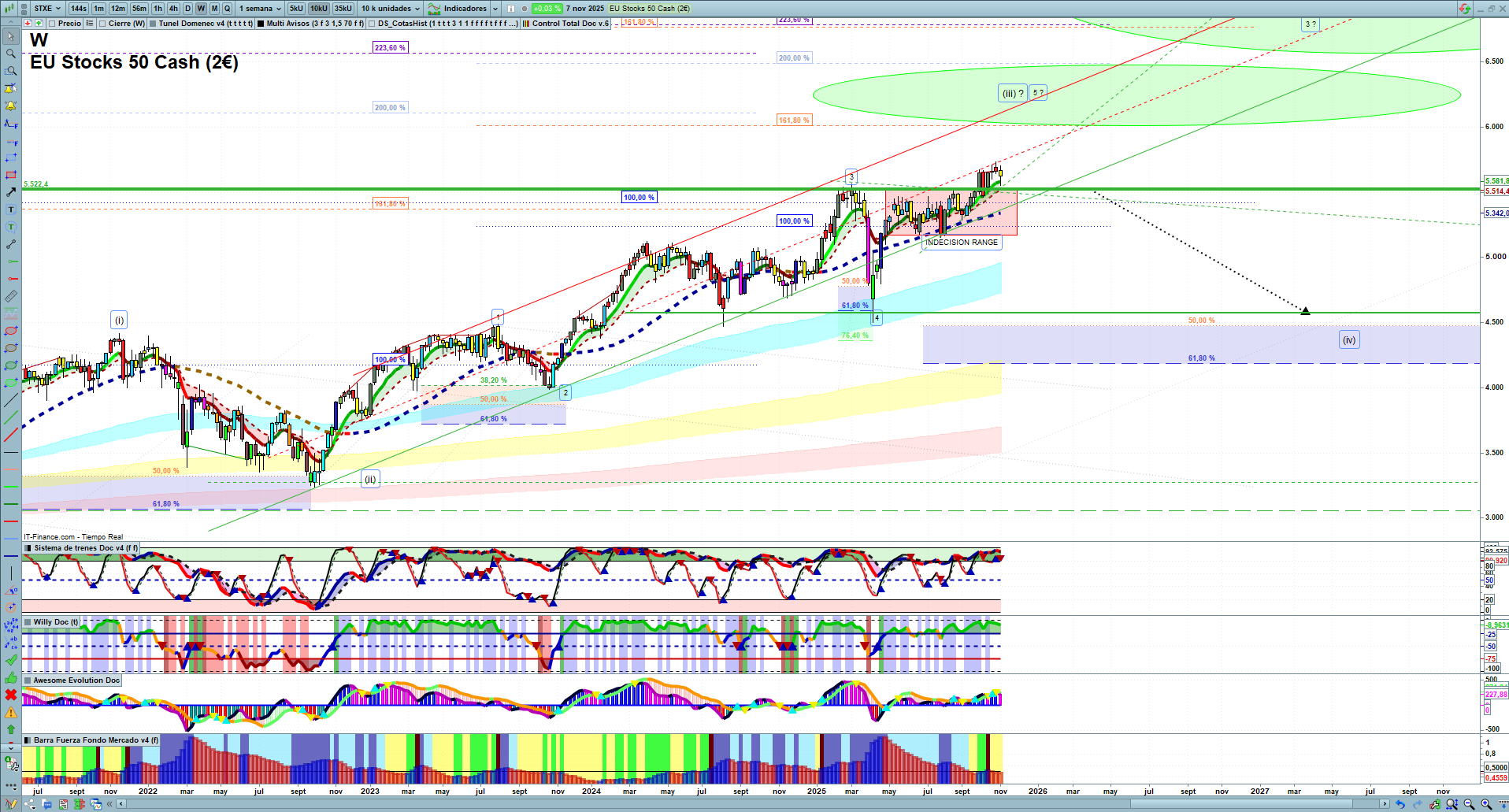Click the 35kU units button
This screenshot has width=1509, height=812.
[343, 9]
